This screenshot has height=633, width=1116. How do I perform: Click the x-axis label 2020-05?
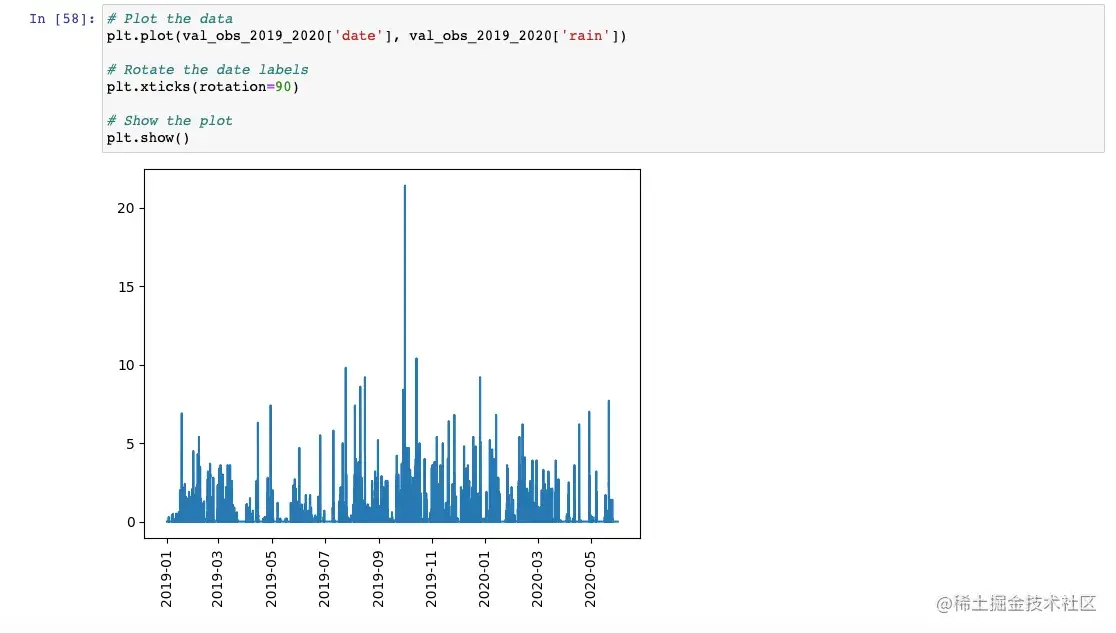coord(590,580)
